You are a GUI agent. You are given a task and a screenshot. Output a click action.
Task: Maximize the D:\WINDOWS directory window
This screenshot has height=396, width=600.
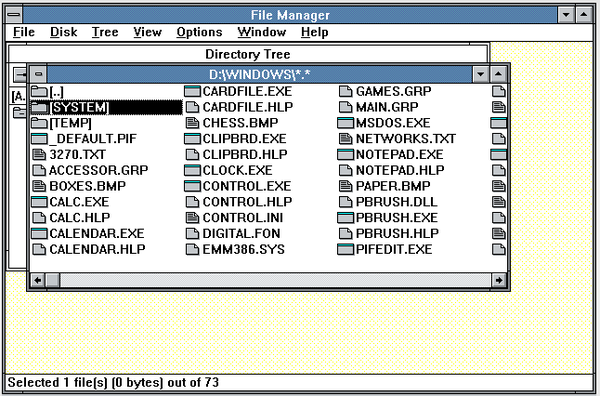(x=498, y=74)
